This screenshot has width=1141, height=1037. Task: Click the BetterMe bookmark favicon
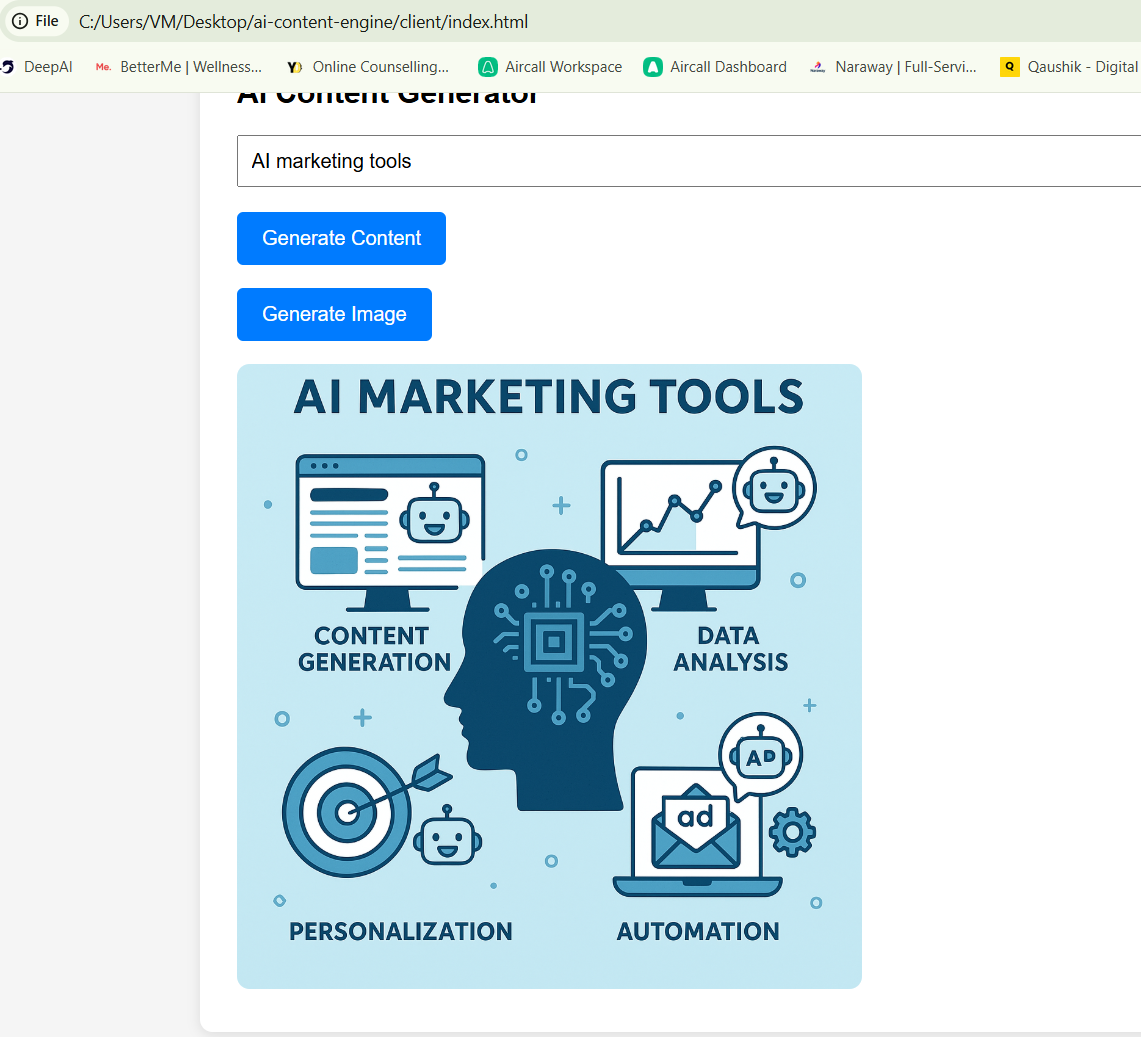[x=103, y=67]
